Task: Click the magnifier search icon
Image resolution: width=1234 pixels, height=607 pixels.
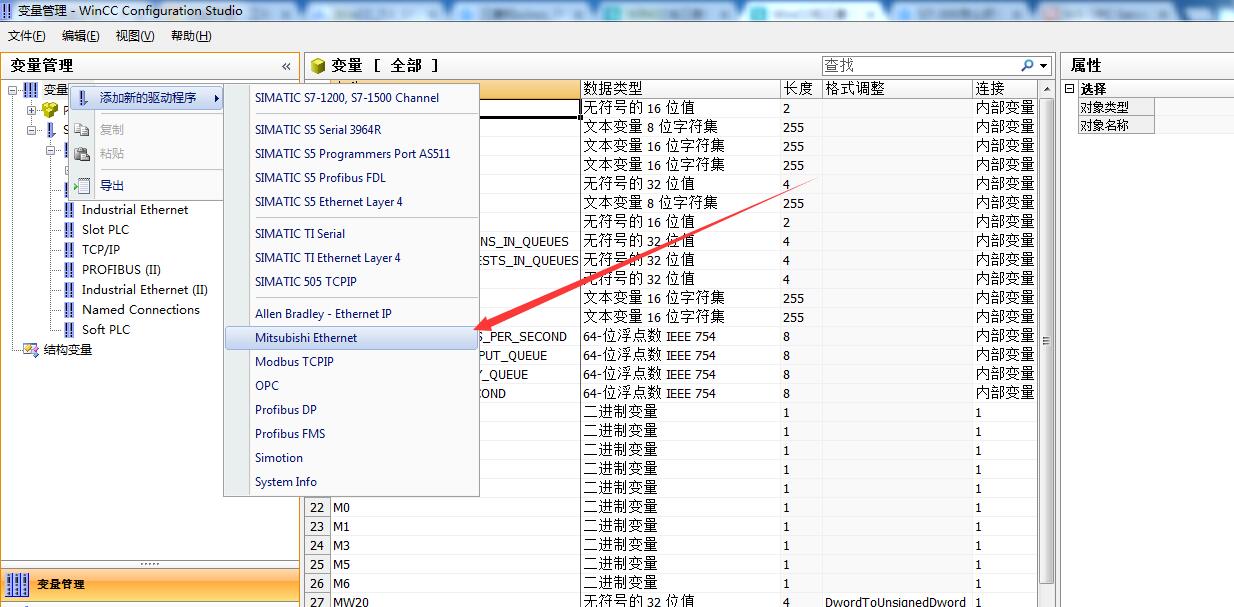Action: pyautogui.click(x=1027, y=65)
